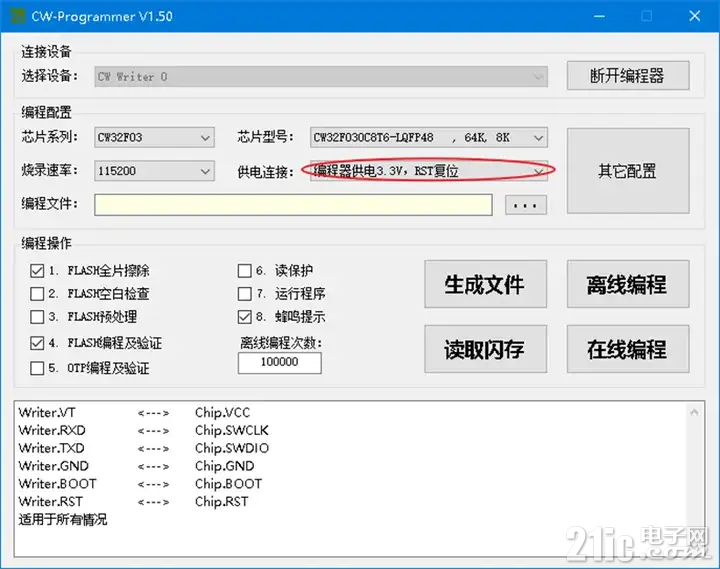Click the Chip.SWCLK text
Screen dimensions: 720x569
231,430
